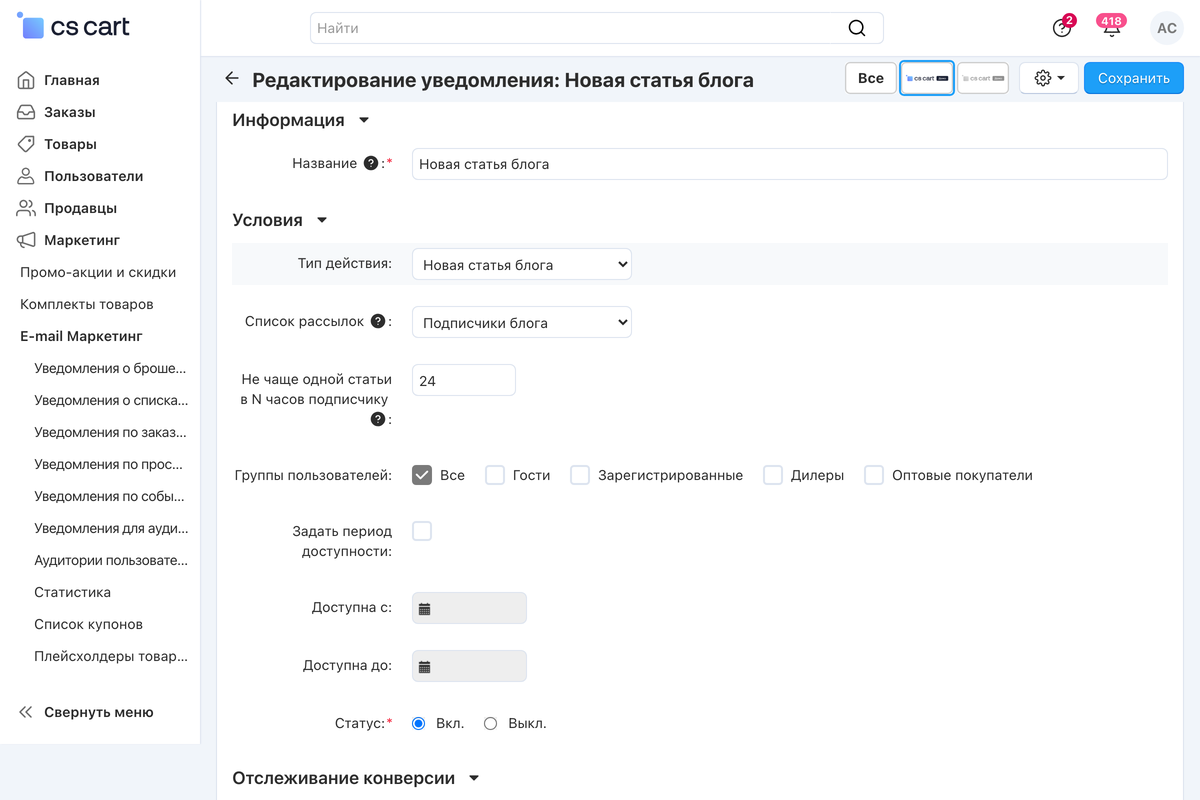Enable the Задать период доступности checkbox
The height and width of the screenshot is (800, 1200).
(x=422, y=531)
